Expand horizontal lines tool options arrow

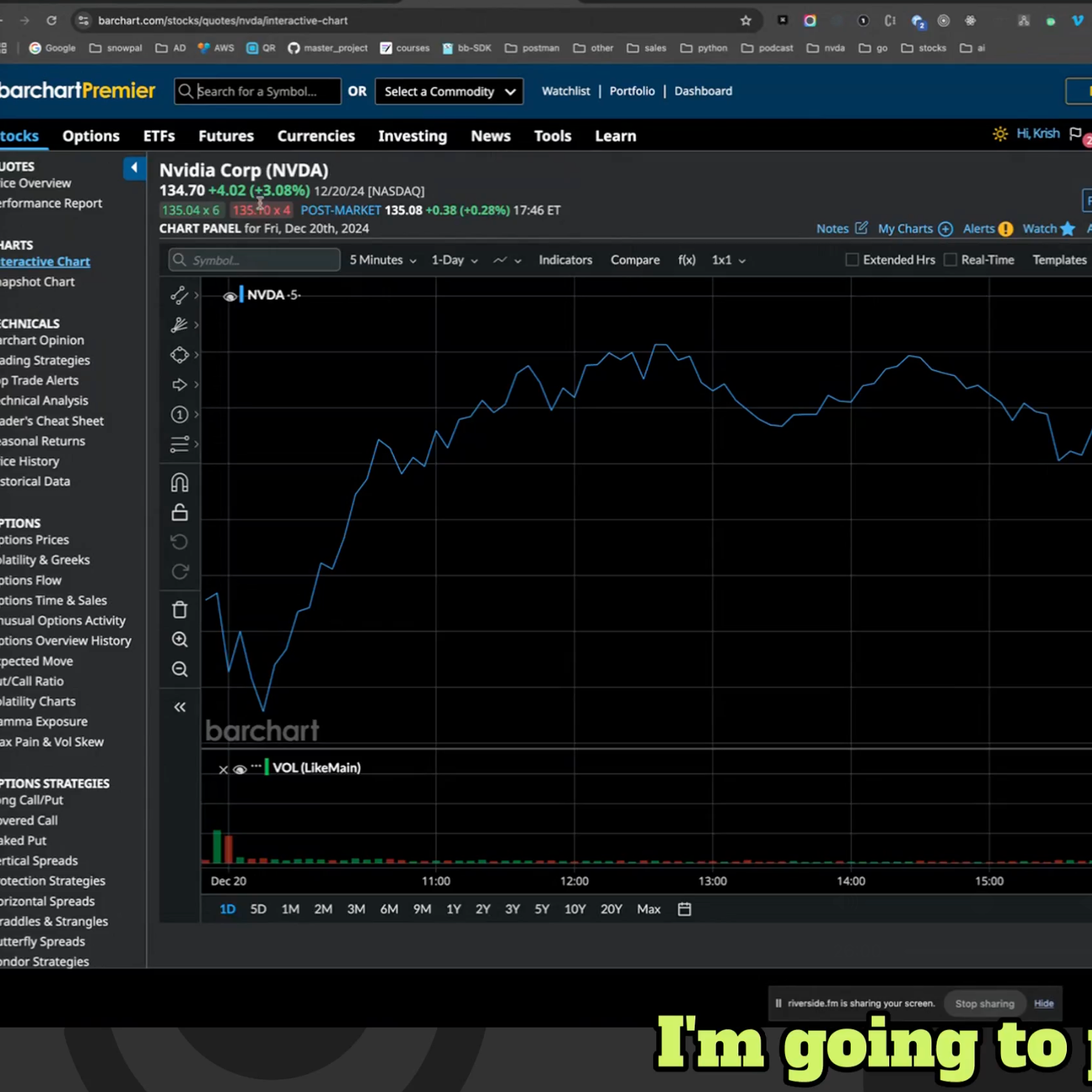point(196,444)
